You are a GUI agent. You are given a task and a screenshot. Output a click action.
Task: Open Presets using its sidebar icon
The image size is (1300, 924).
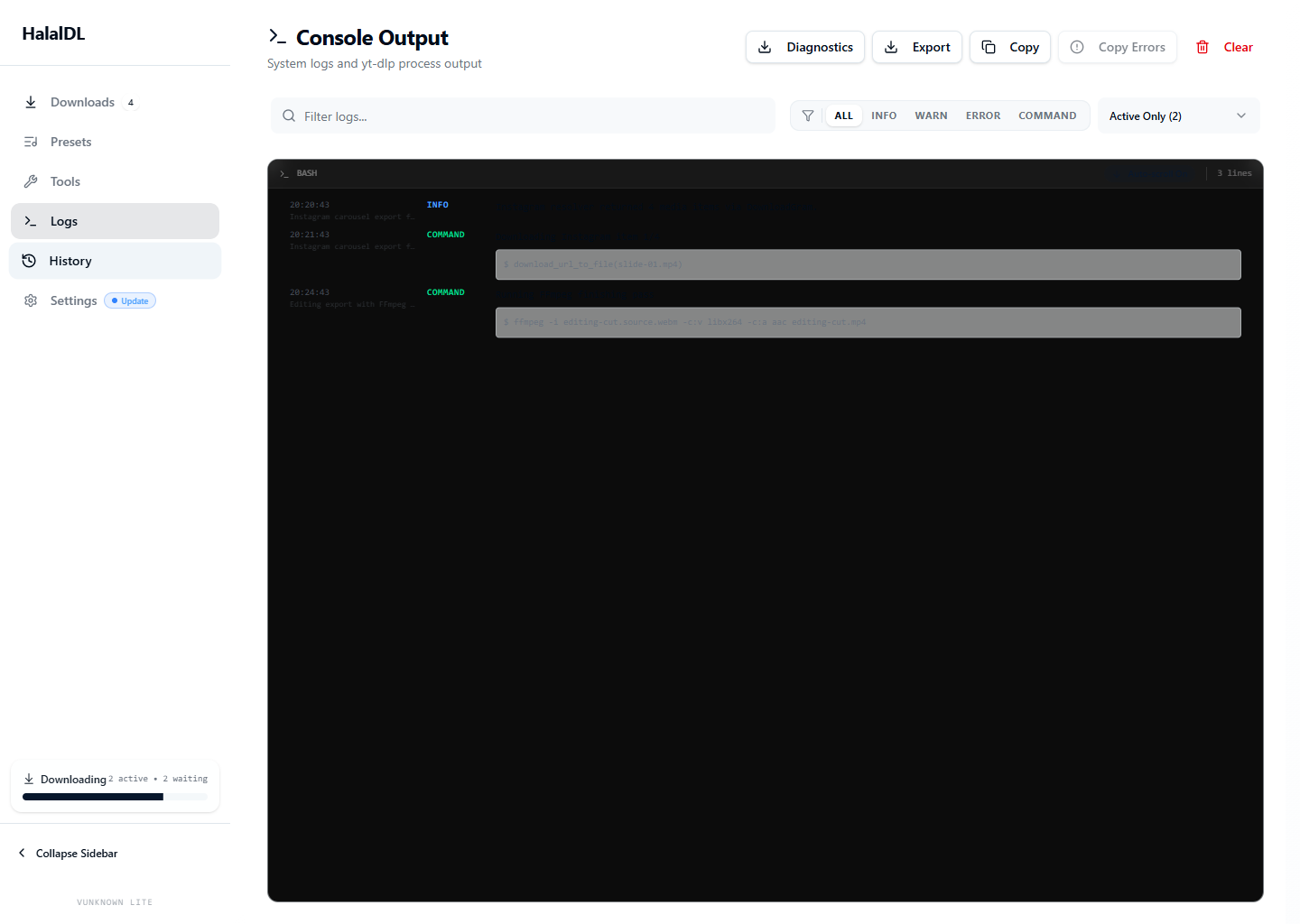coord(31,142)
